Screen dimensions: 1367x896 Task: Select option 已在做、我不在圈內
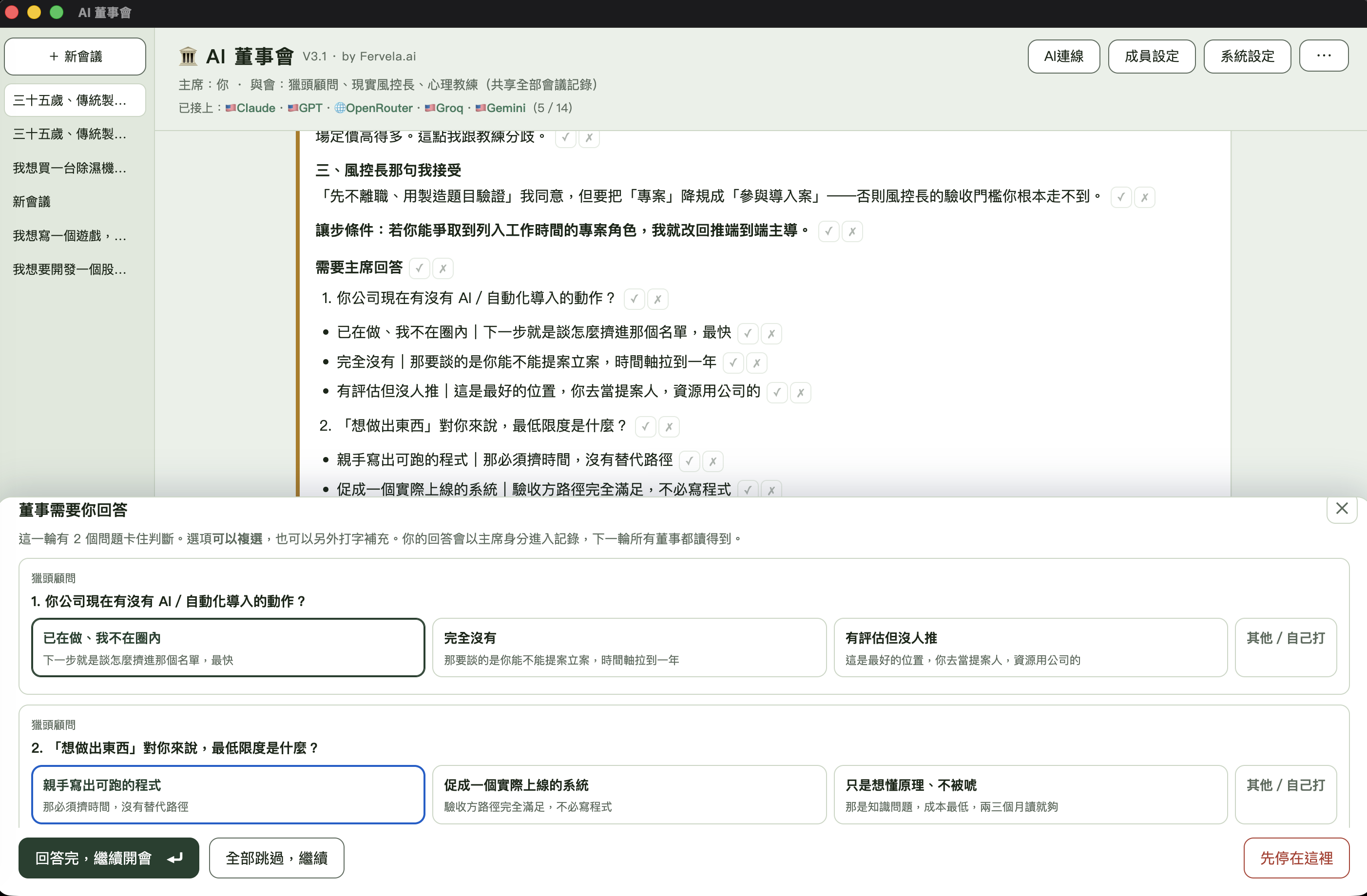228,648
